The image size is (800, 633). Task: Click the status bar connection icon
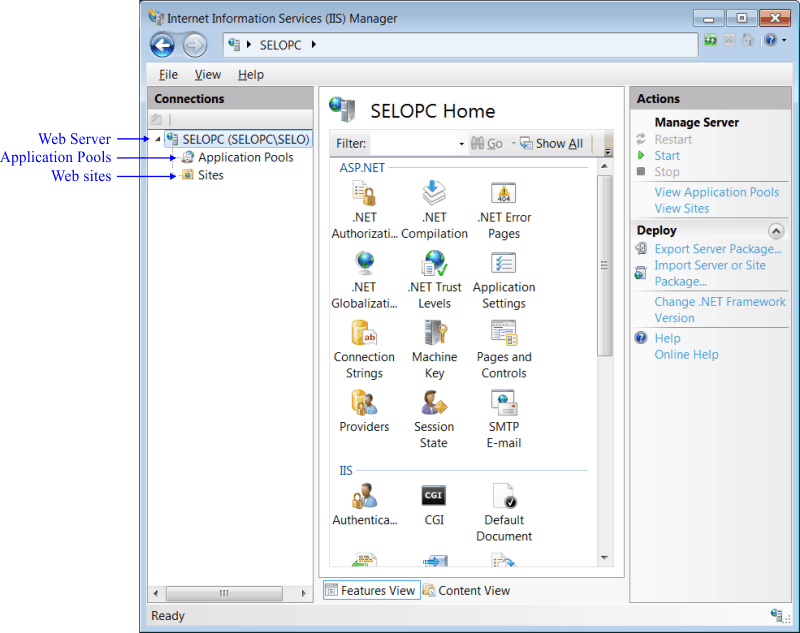[779, 615]
